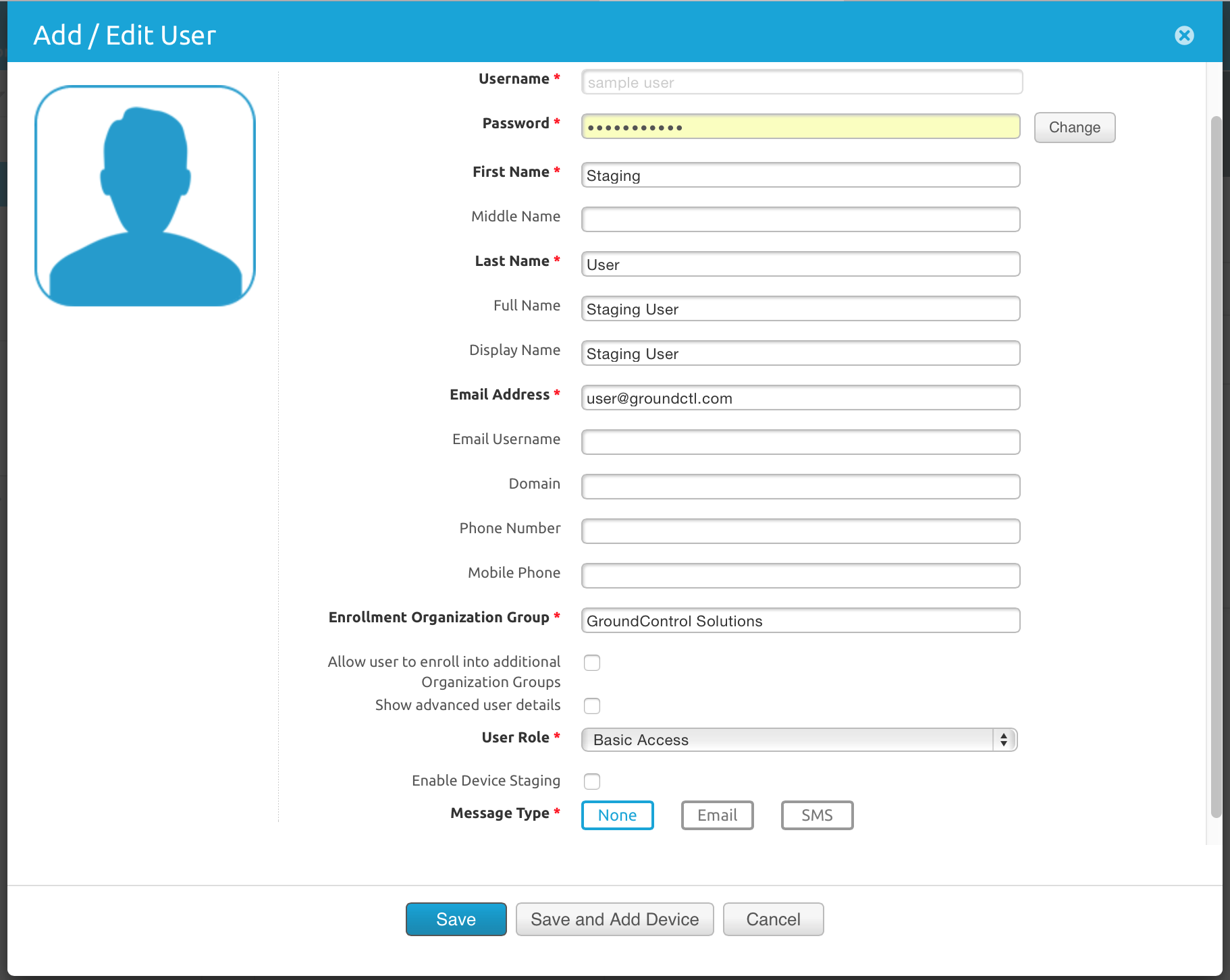Click Save and Add Device
1230x980 pixels.
614,919
